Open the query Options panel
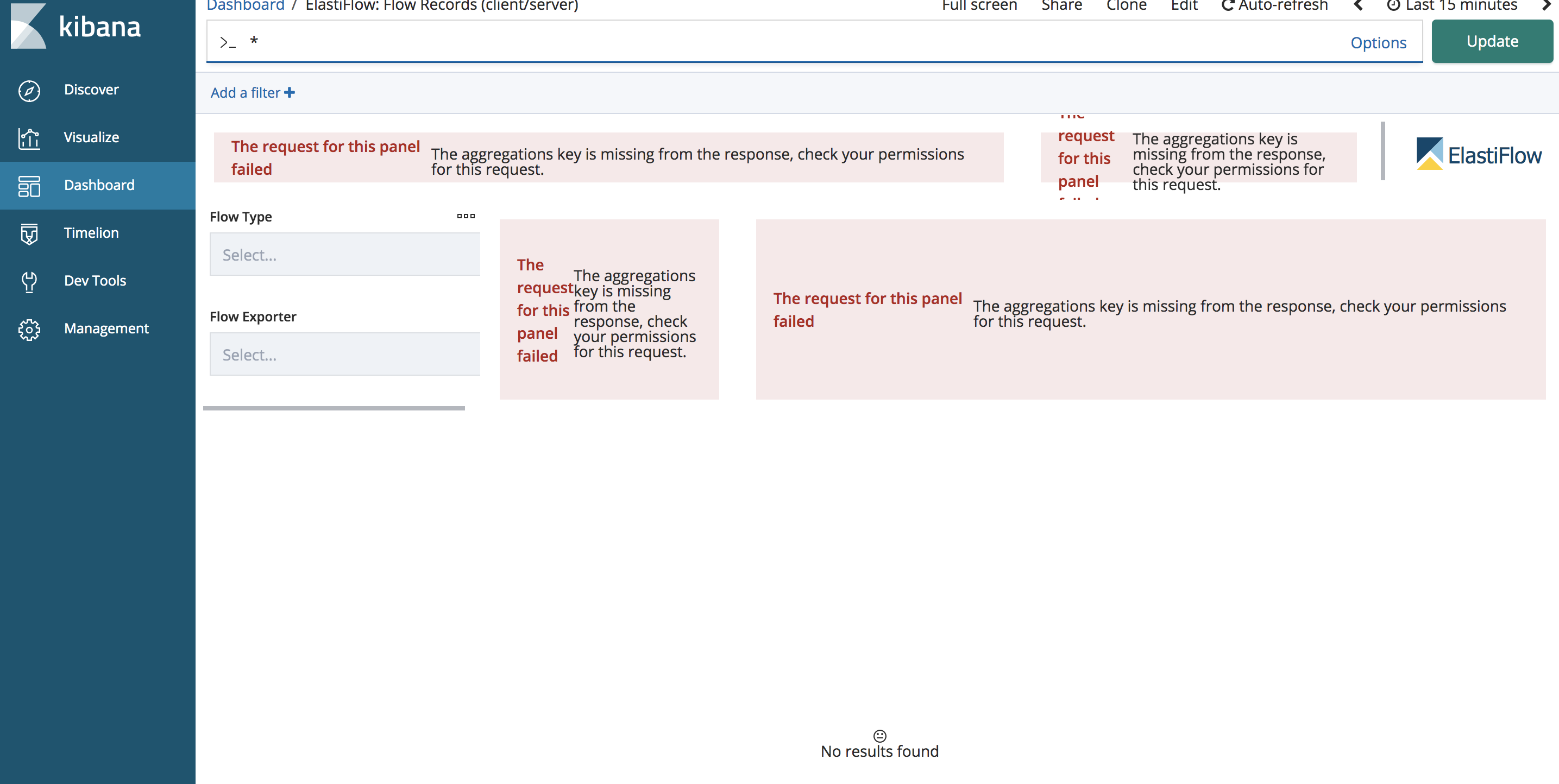The height and width of the screenshot is (784, 1559). [1378, 42]
